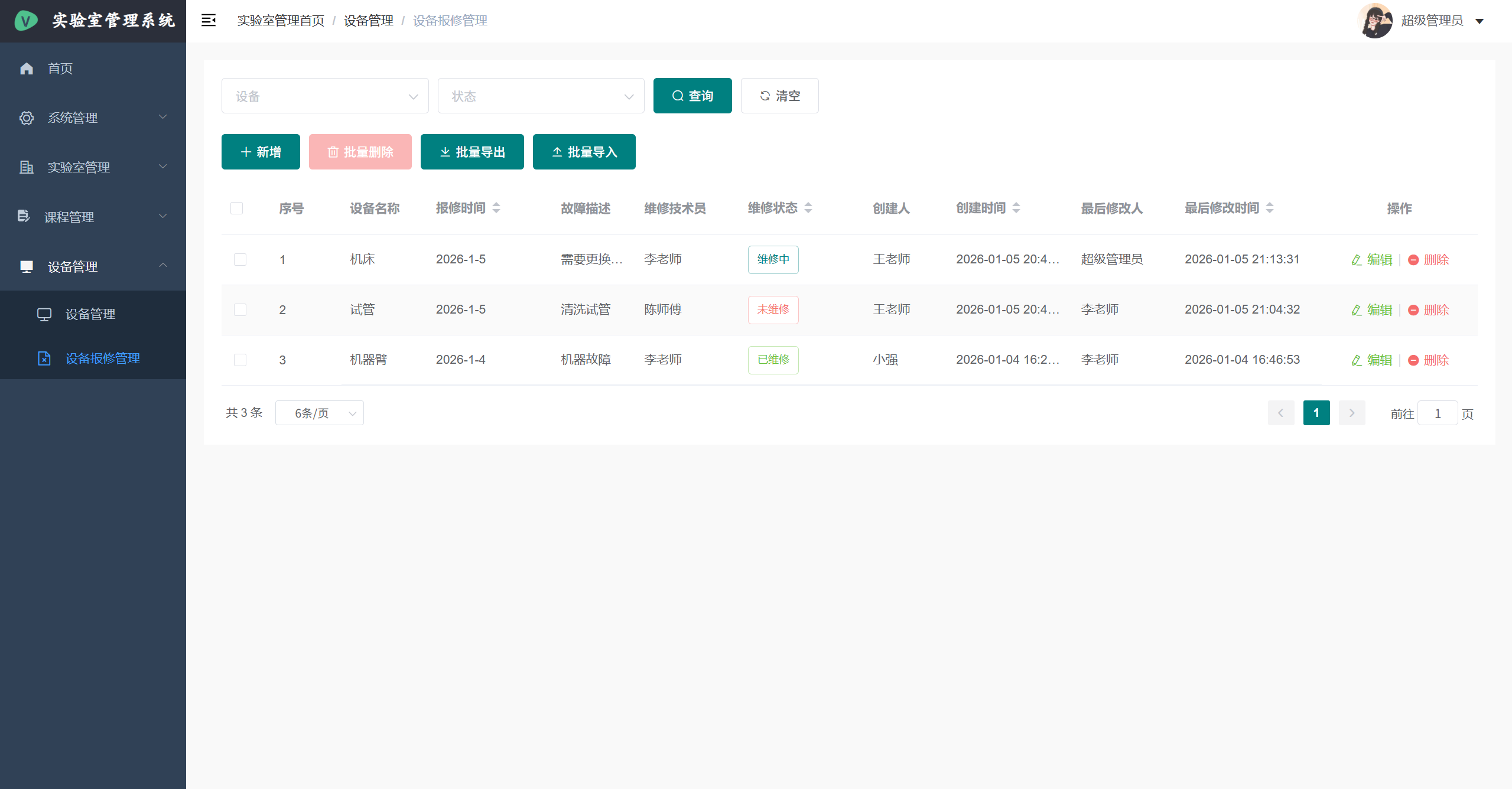Viewport: 1512px width, 789px height.
Task: Check the checkbox for row 3 机器臂
Action: coord(240,360)
